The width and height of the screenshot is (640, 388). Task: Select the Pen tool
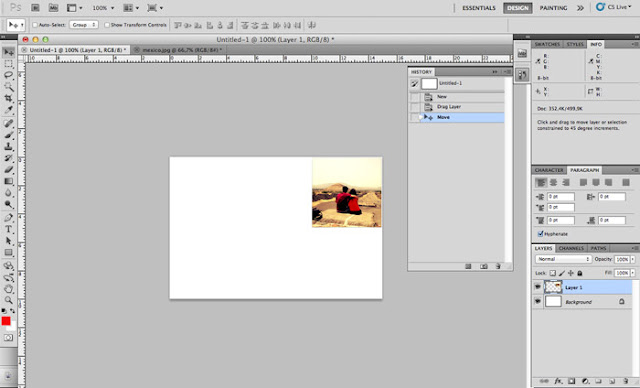coord(9,217)
